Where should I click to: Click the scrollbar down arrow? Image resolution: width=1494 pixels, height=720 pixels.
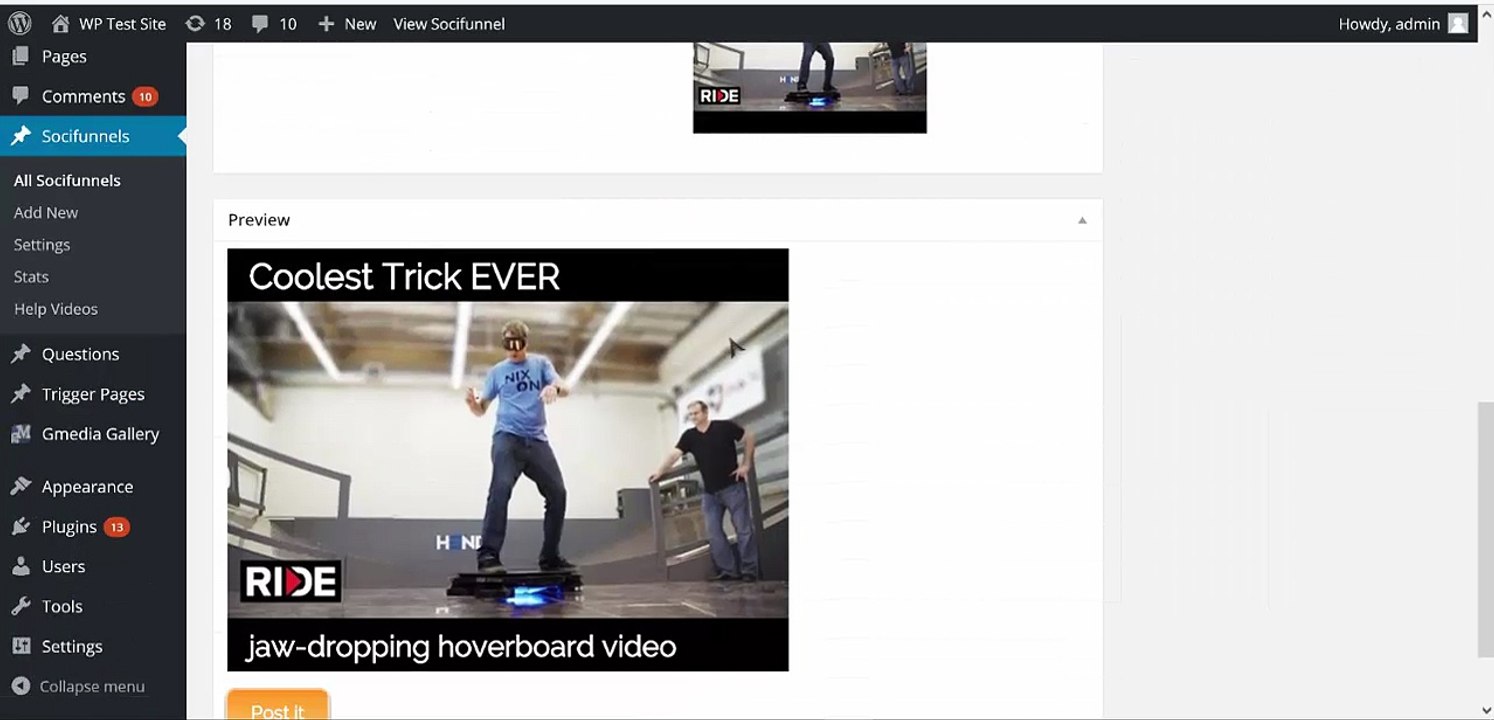[x=1485, y=710]
